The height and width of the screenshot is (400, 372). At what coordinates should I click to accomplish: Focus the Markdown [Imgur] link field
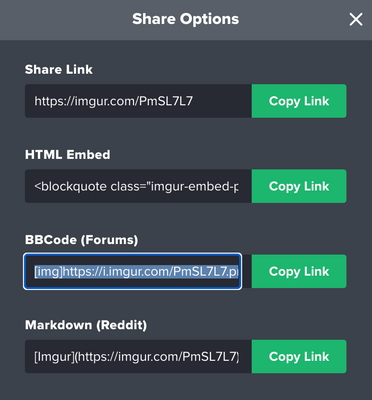pyautogui.click(x=138, y=356)
